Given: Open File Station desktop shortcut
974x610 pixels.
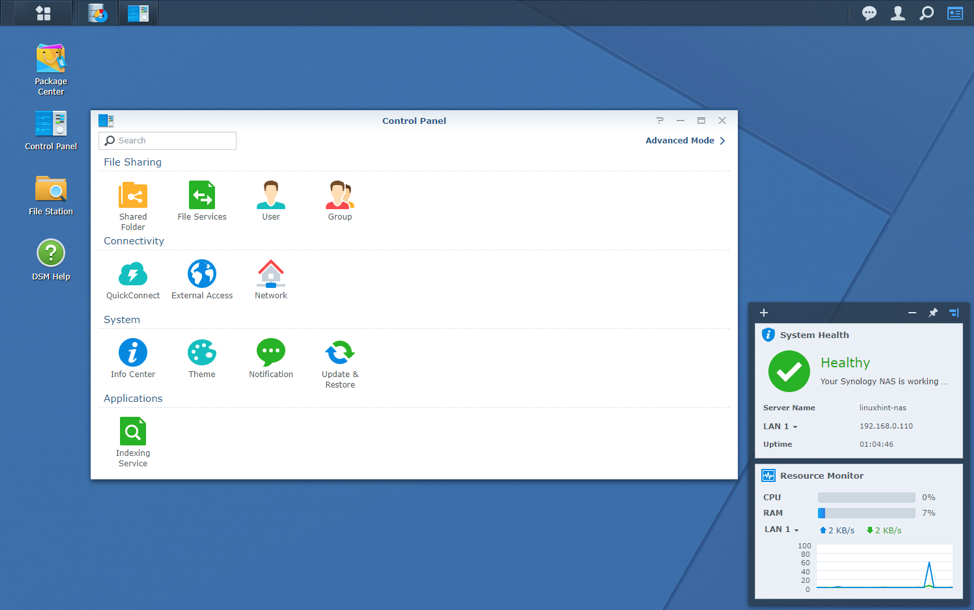Looking at the screenshot, I should pos(51,195).
